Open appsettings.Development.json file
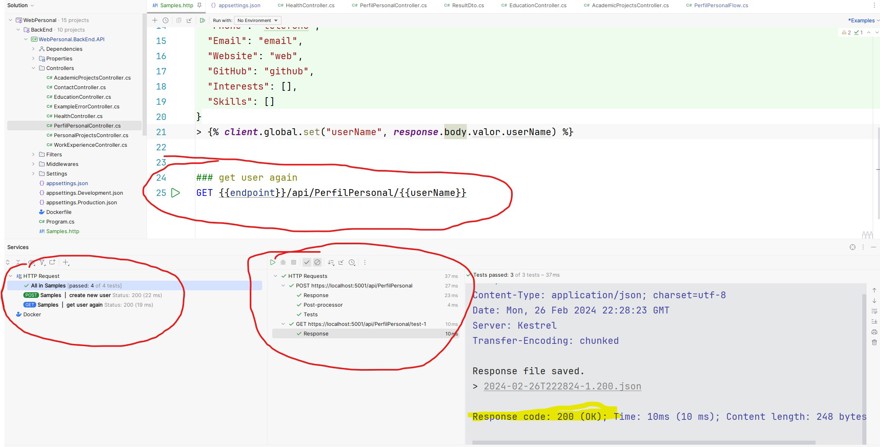Screen dimensions: 880x447 click(80, 193)
